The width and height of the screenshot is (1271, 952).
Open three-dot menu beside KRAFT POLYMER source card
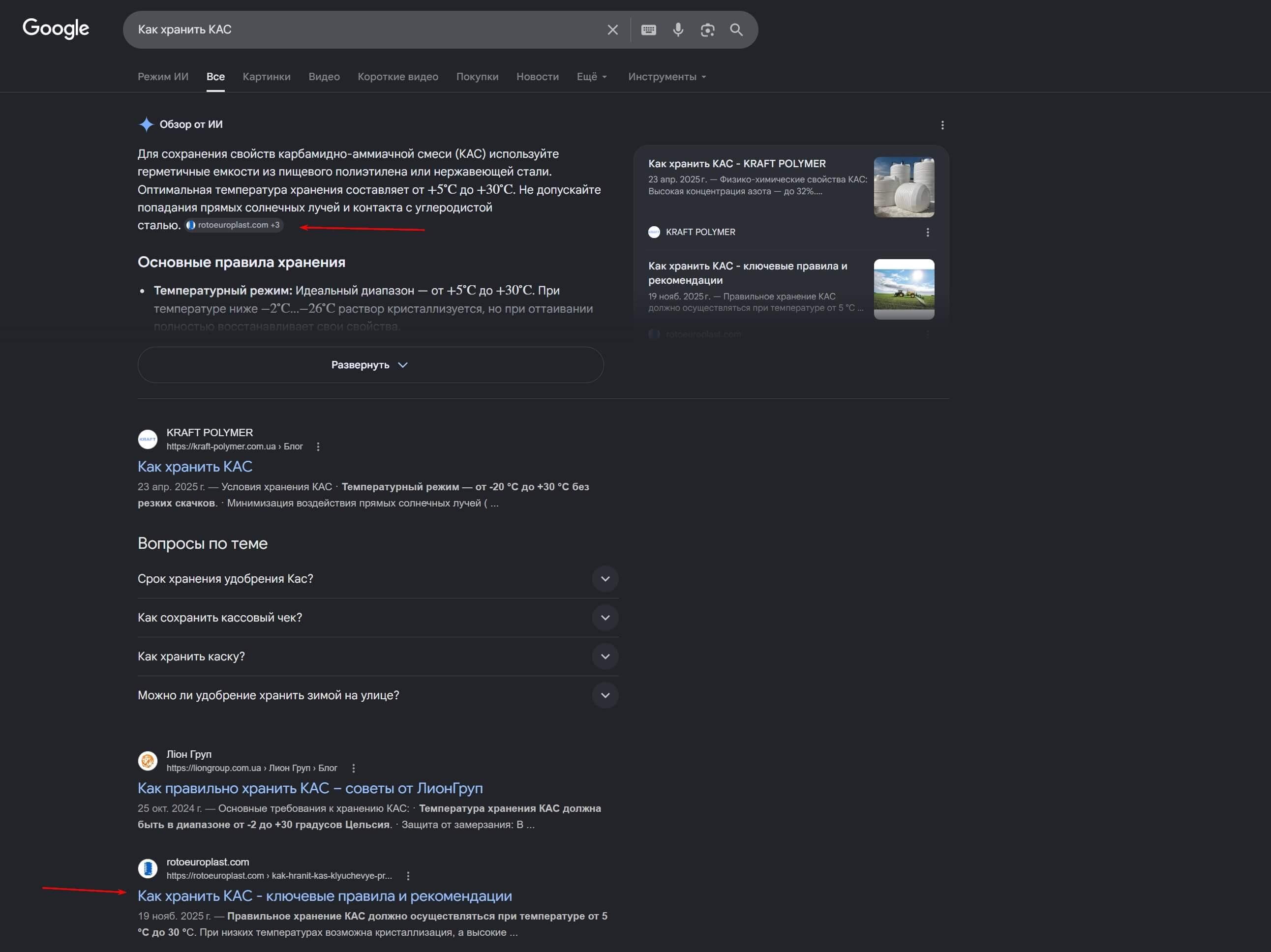(927, 232)
